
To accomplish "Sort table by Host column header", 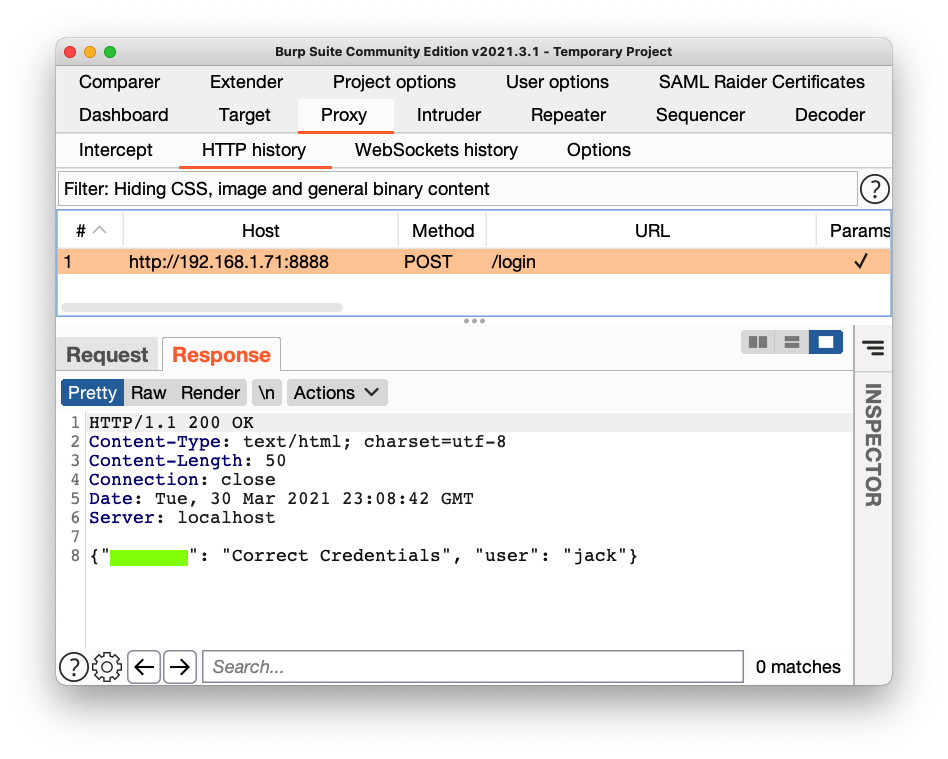I will (x=261, y=230).
